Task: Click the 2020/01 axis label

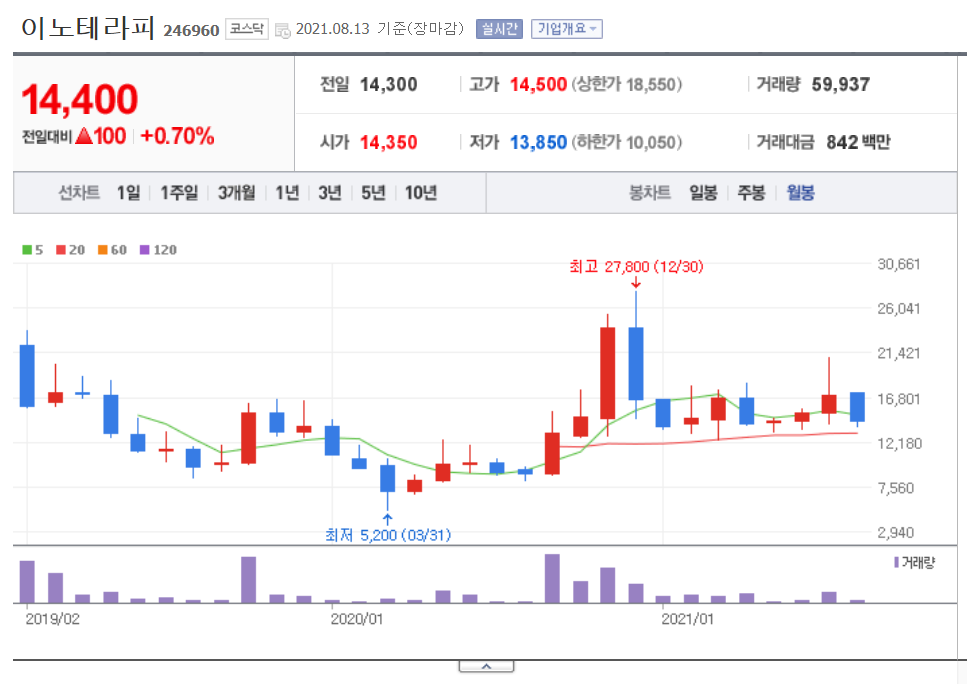Action: pyautogui.click(x=356, y=619)
